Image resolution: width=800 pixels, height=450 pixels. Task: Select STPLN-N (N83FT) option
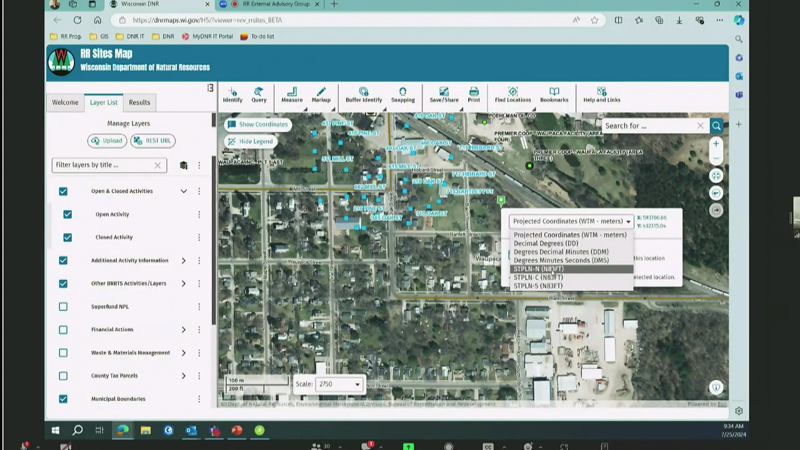click(x=571, y=269)
